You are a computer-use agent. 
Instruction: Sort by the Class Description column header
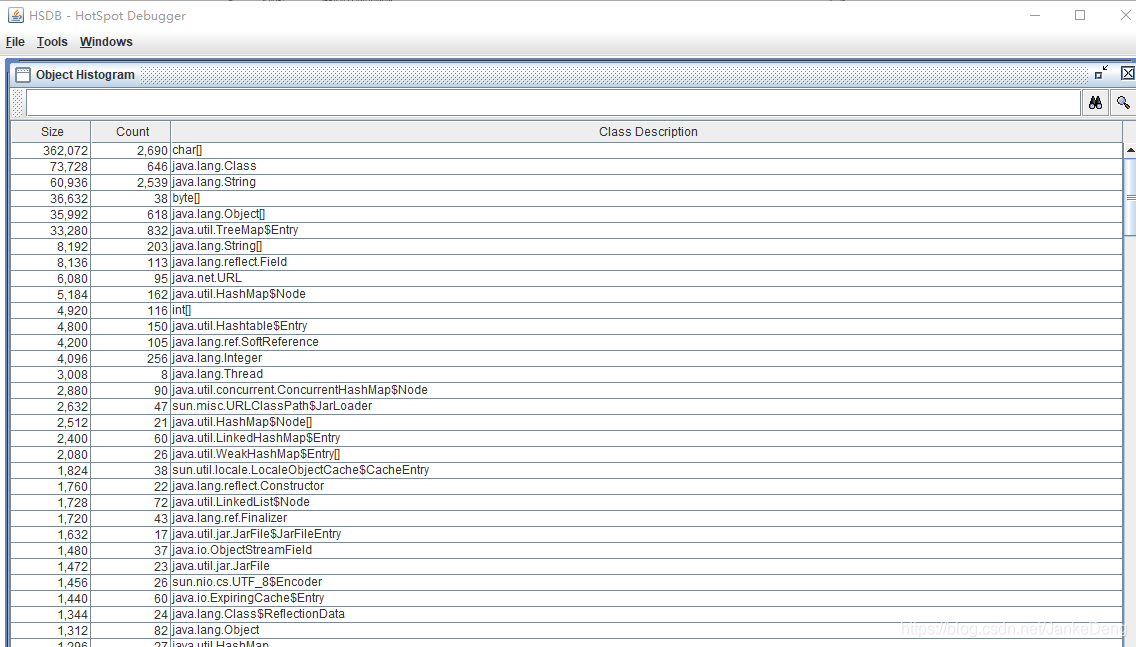click(x=647, y=132)
